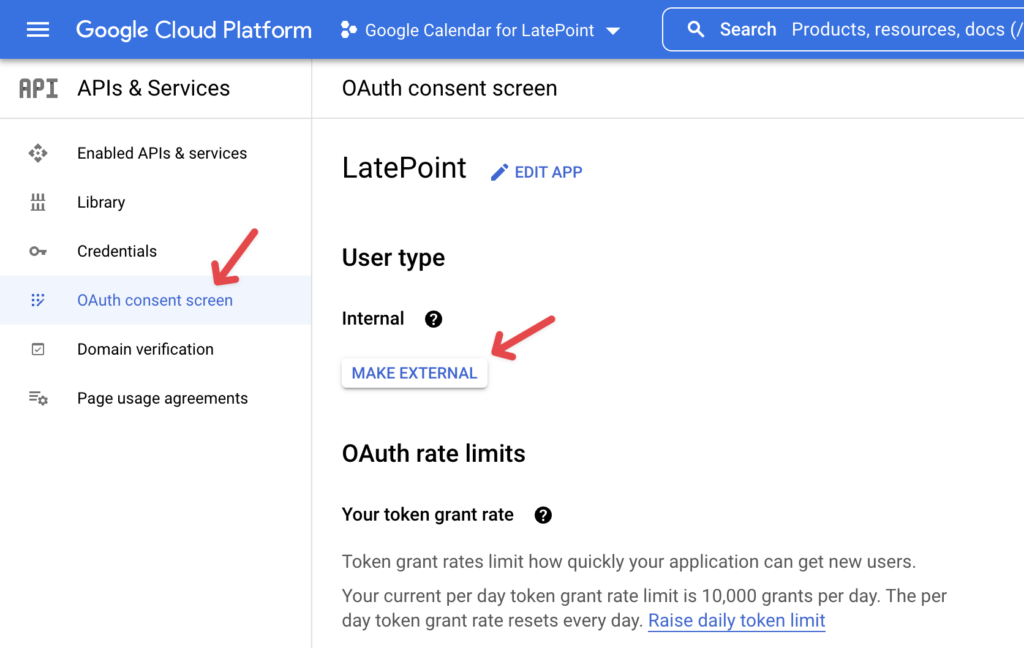Click the EDIT APP link
The height and width of the screenshot is (648, 1024).
click(x=546, y=171)
